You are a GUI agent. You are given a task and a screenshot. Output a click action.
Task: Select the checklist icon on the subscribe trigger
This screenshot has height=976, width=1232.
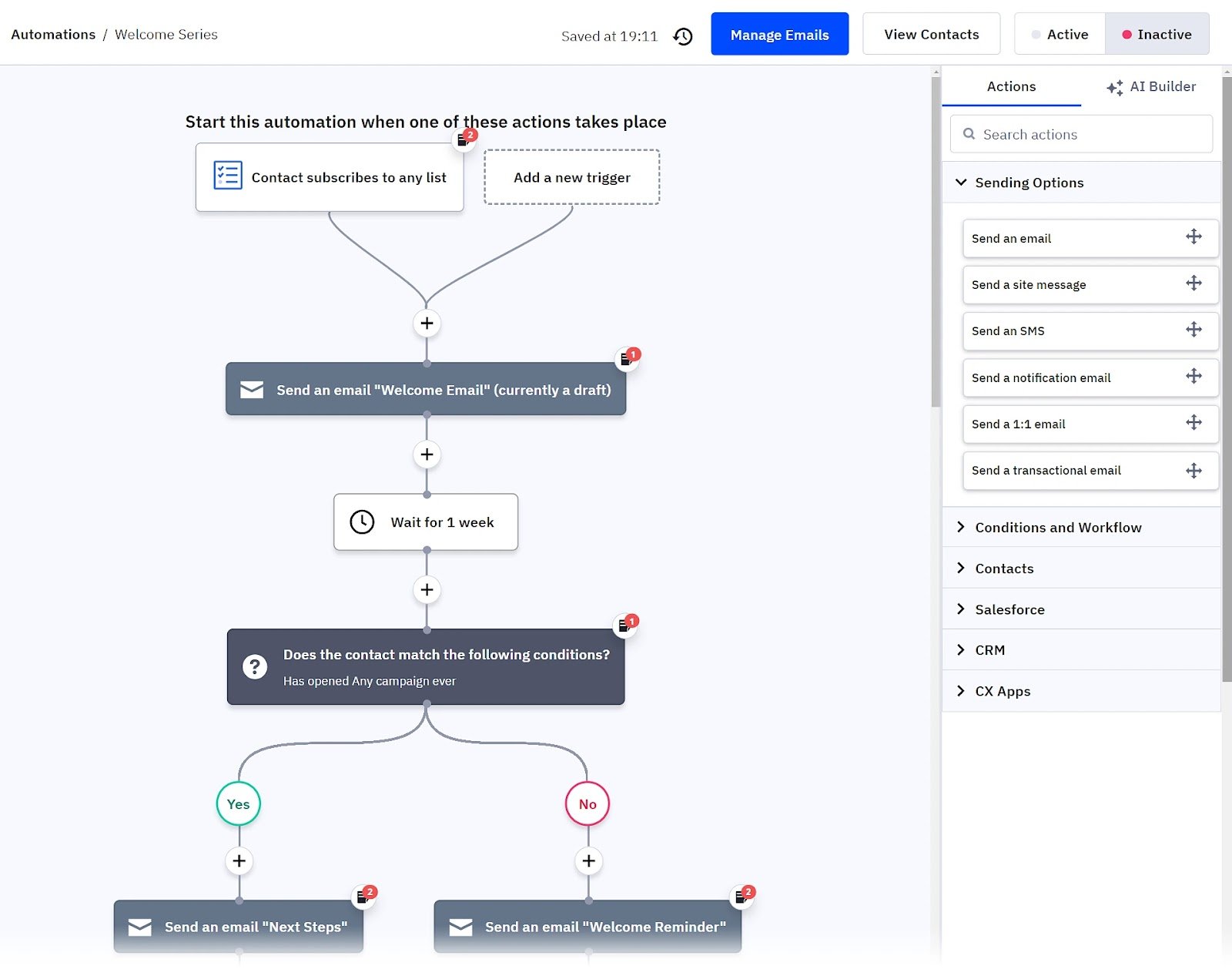tap(226, 176)
